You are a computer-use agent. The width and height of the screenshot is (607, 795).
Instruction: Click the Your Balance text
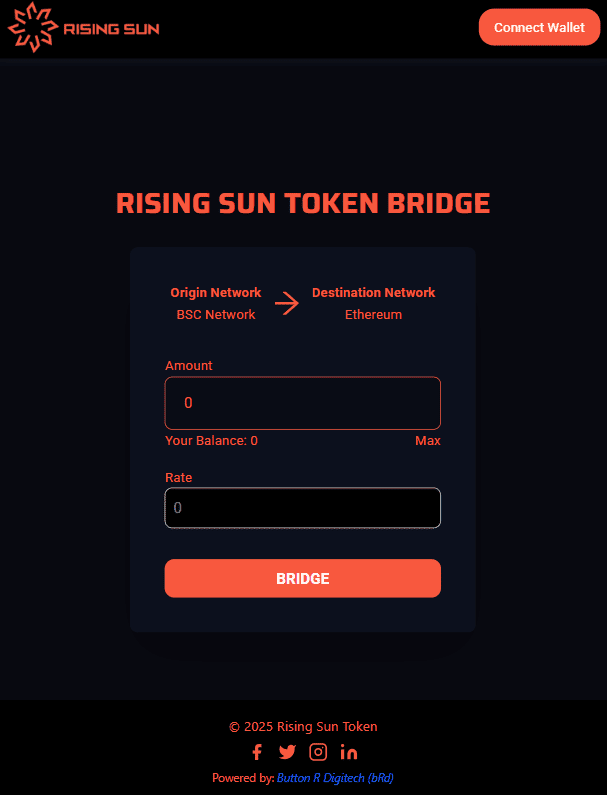(x=211, y=441)
